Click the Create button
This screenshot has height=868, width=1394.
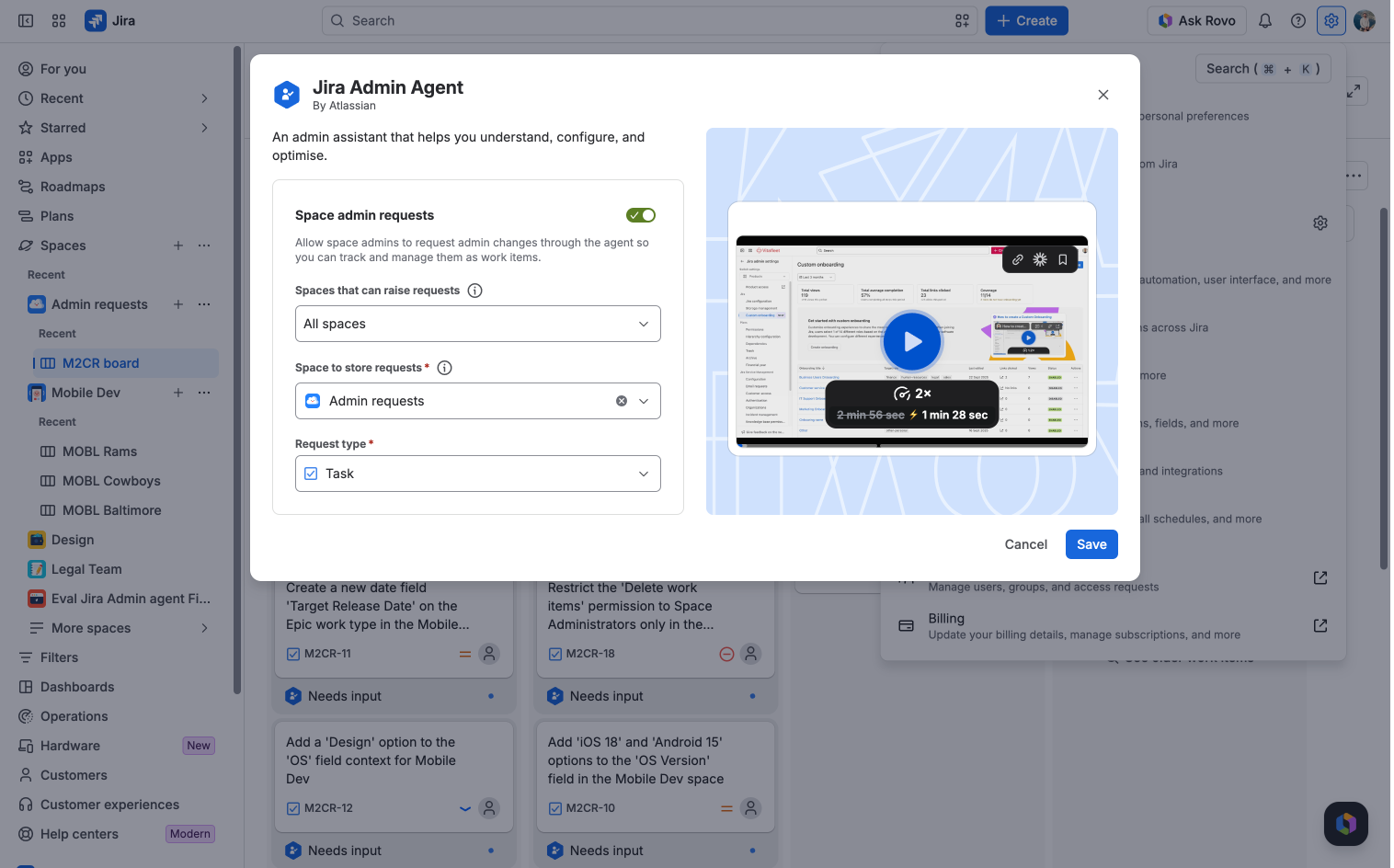1026,20
